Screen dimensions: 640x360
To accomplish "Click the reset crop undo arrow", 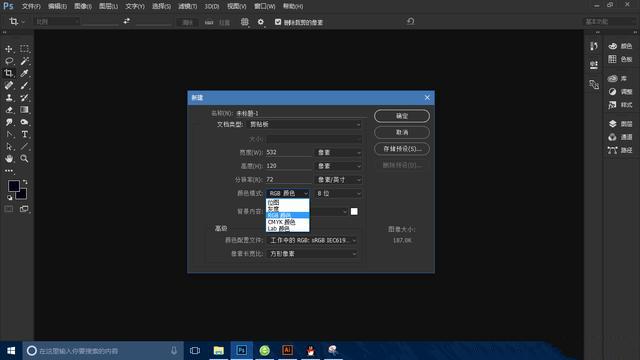I will (x=411, y=21).
